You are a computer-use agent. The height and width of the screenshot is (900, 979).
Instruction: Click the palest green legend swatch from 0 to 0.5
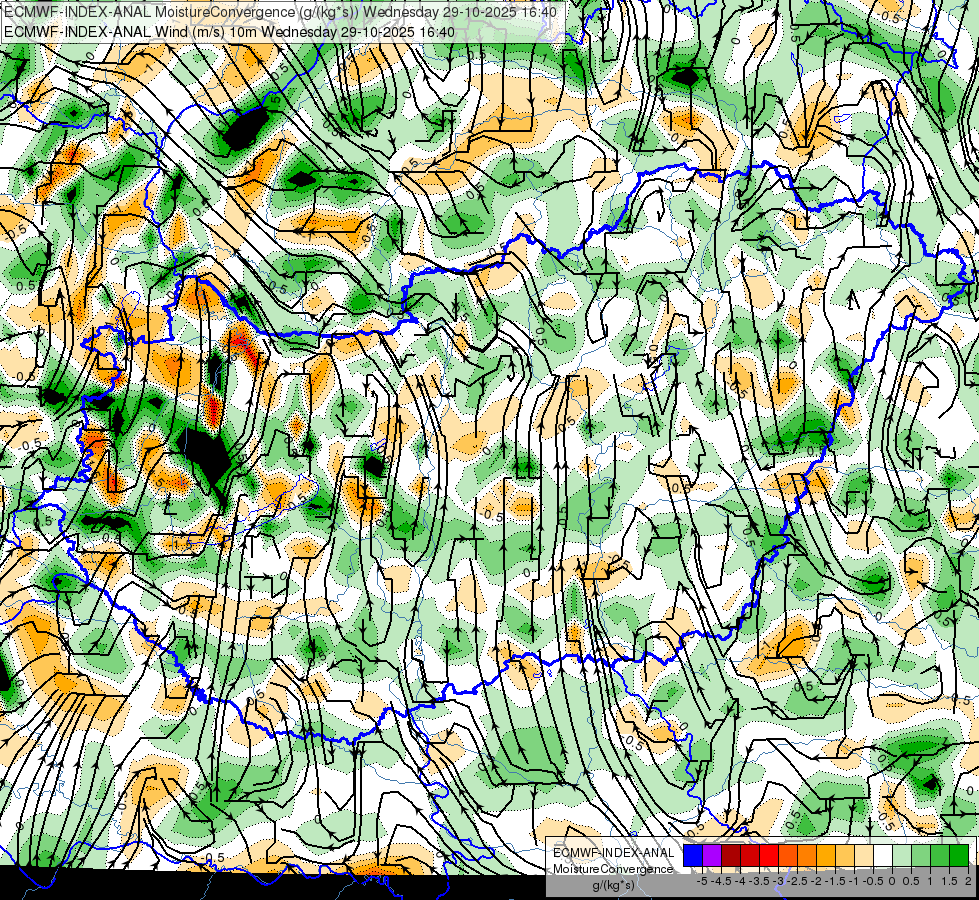(x=902, y=856)
